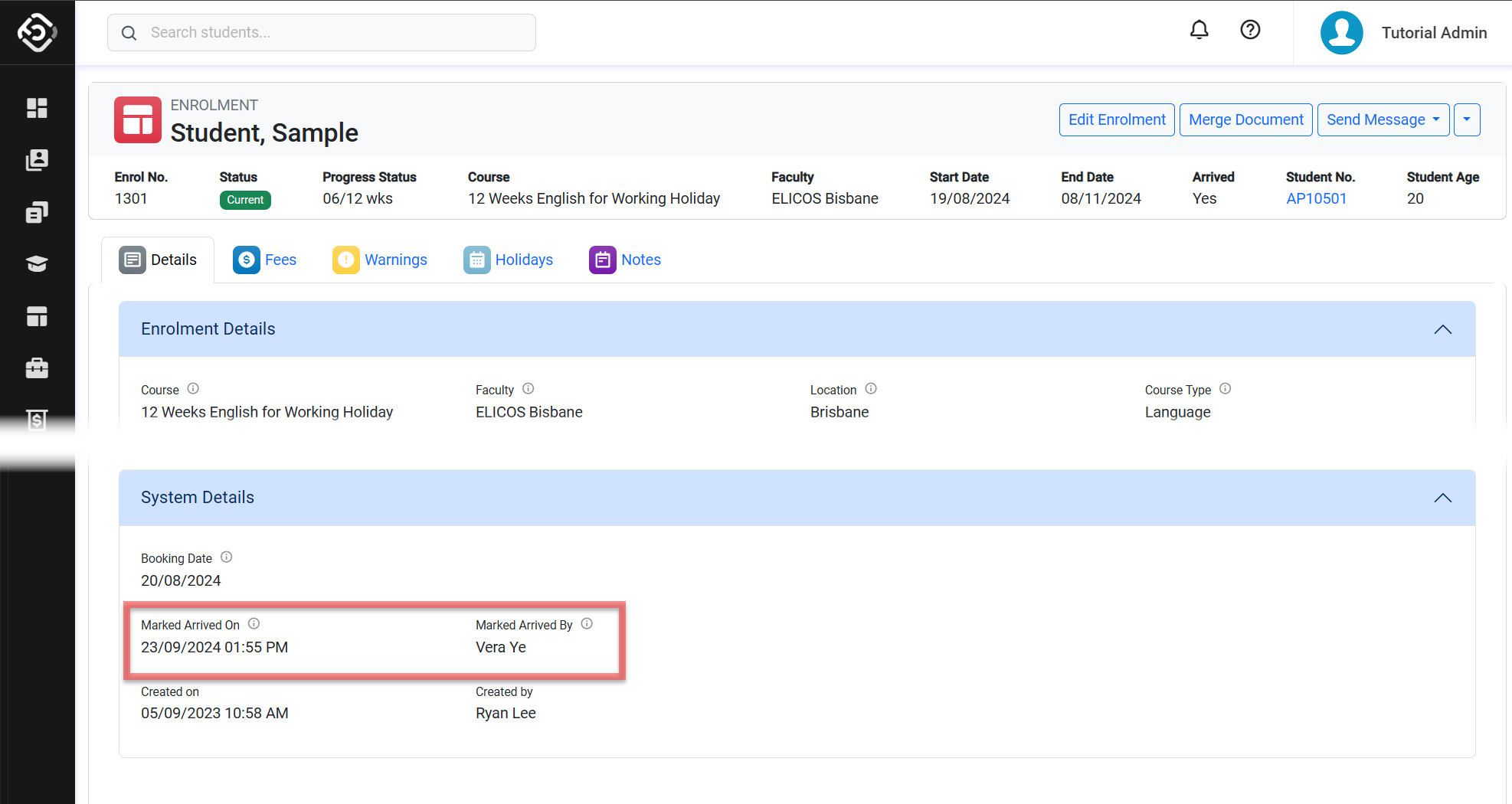Open the help question mark icon

pos(1250,31)
